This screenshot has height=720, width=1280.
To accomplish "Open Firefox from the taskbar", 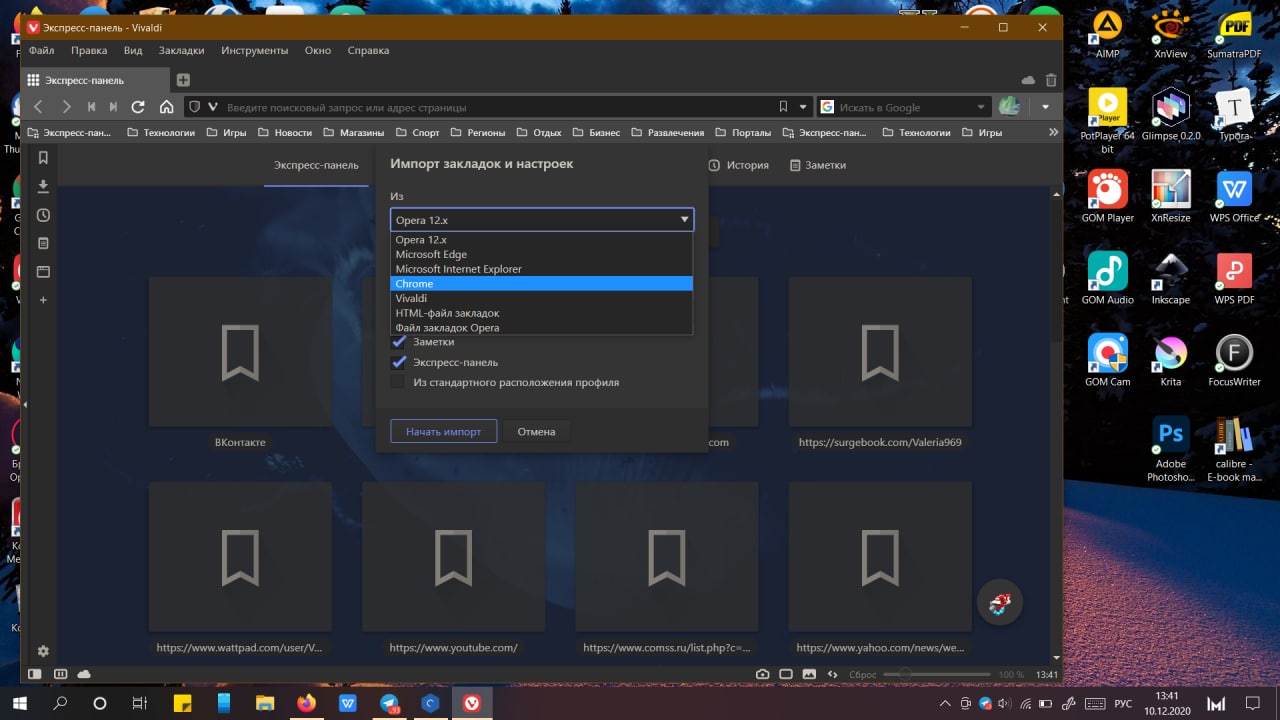I will point(306,703).
